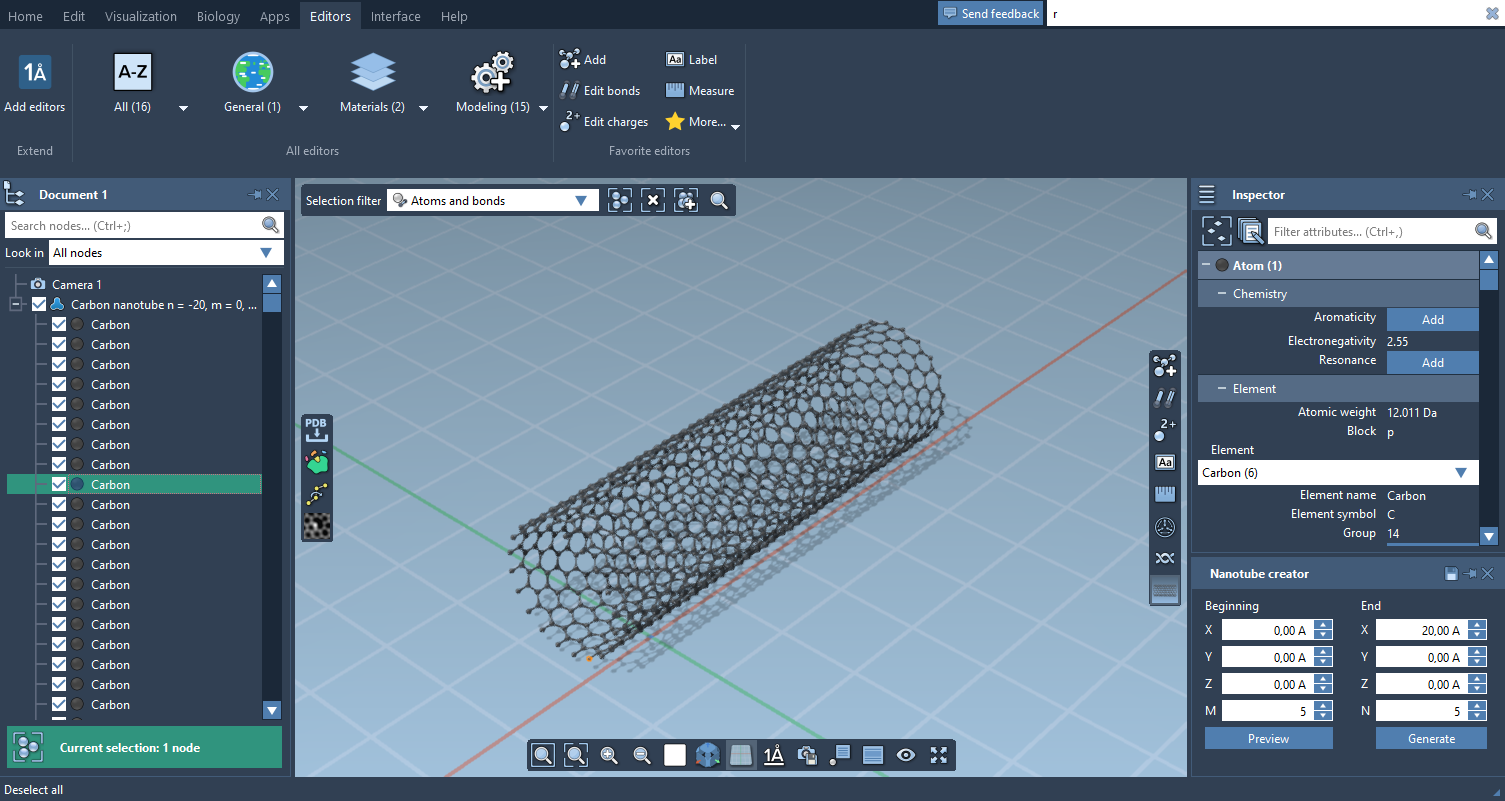Open the Element Carbon (6) dropdown
1505x801 pixels.
[x=1460, y=473]
